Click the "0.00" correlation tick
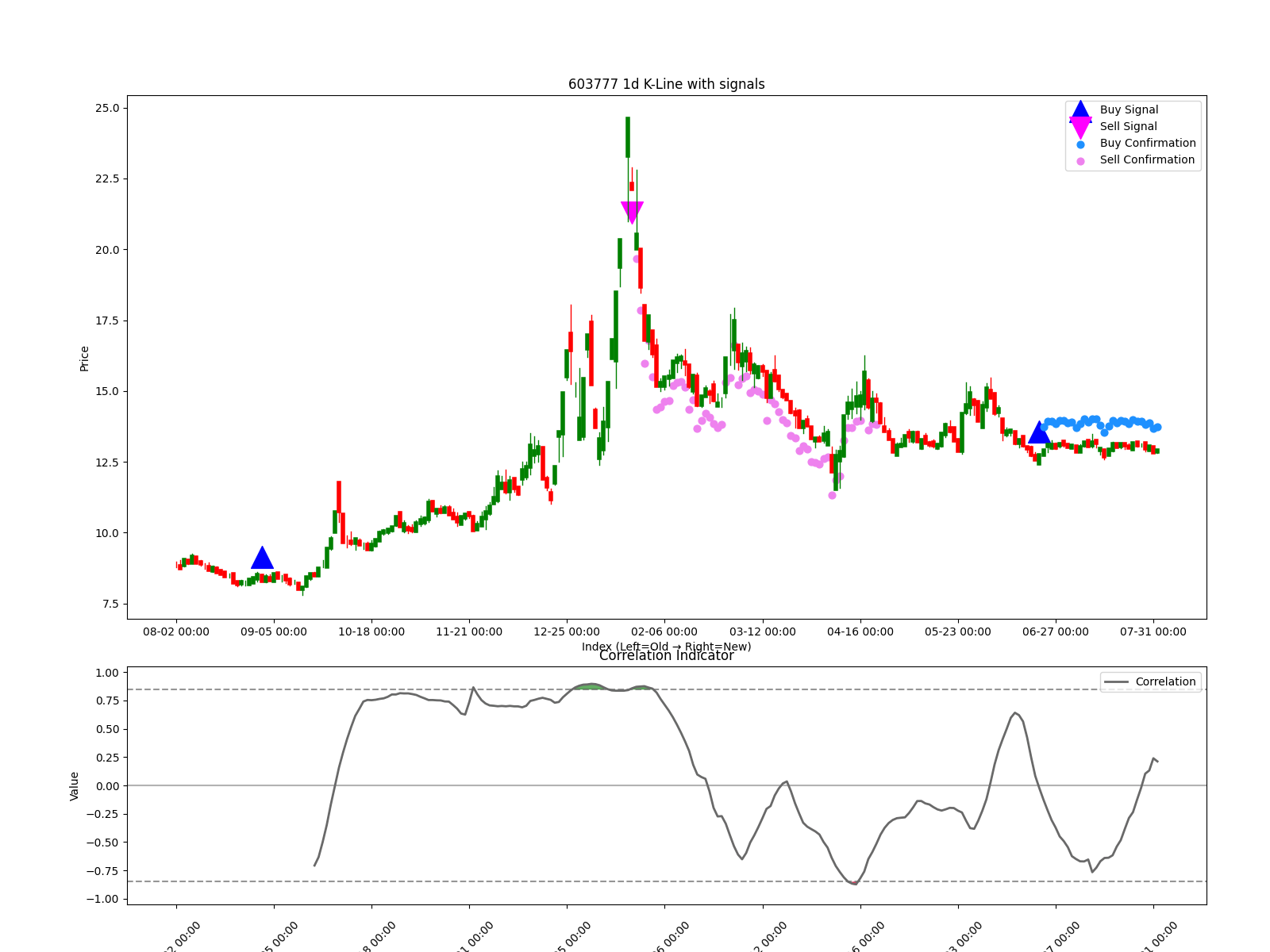 106,786
